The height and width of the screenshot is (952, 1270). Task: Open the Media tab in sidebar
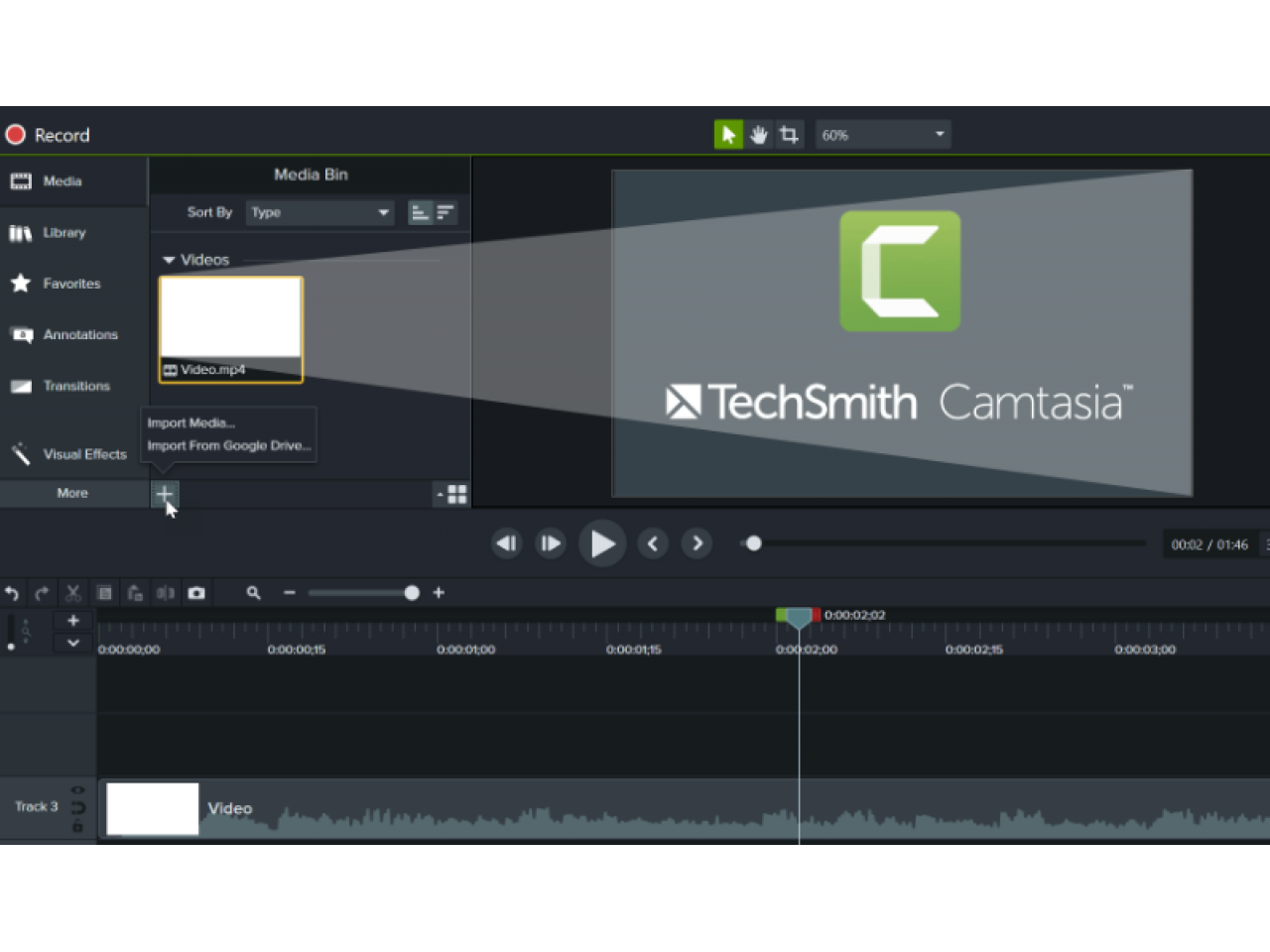[x=73, y=181]
